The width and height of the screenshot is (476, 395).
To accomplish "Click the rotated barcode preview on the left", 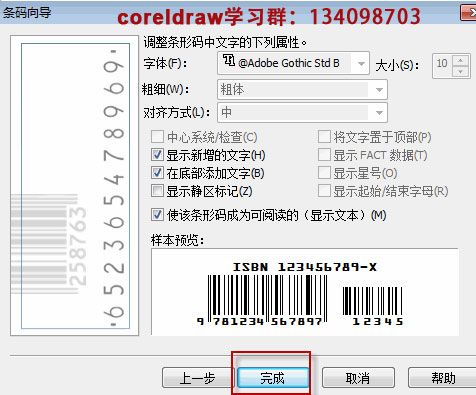I will (75, 185).
